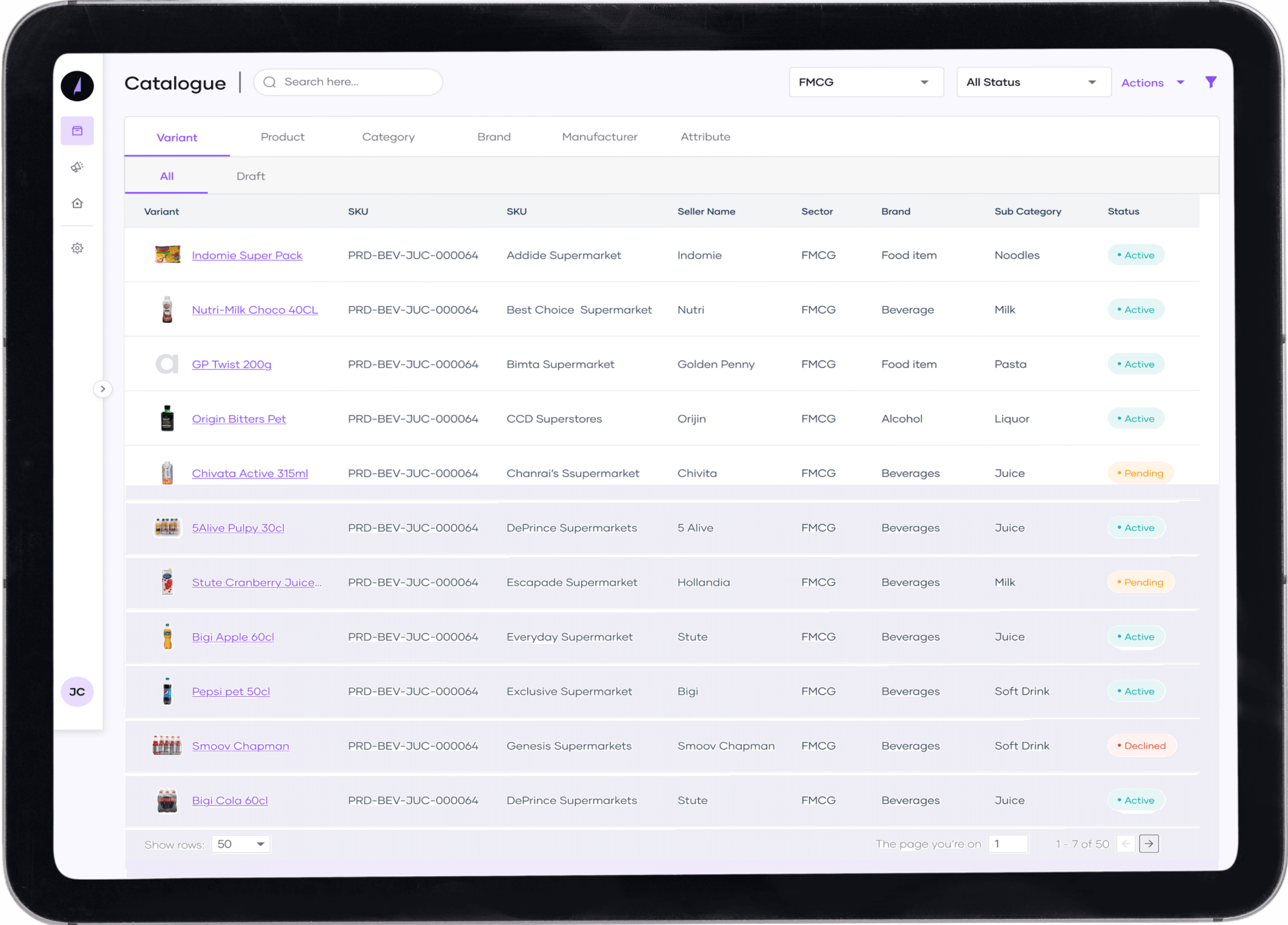Open the All Status dropdown

[1033, 82]
